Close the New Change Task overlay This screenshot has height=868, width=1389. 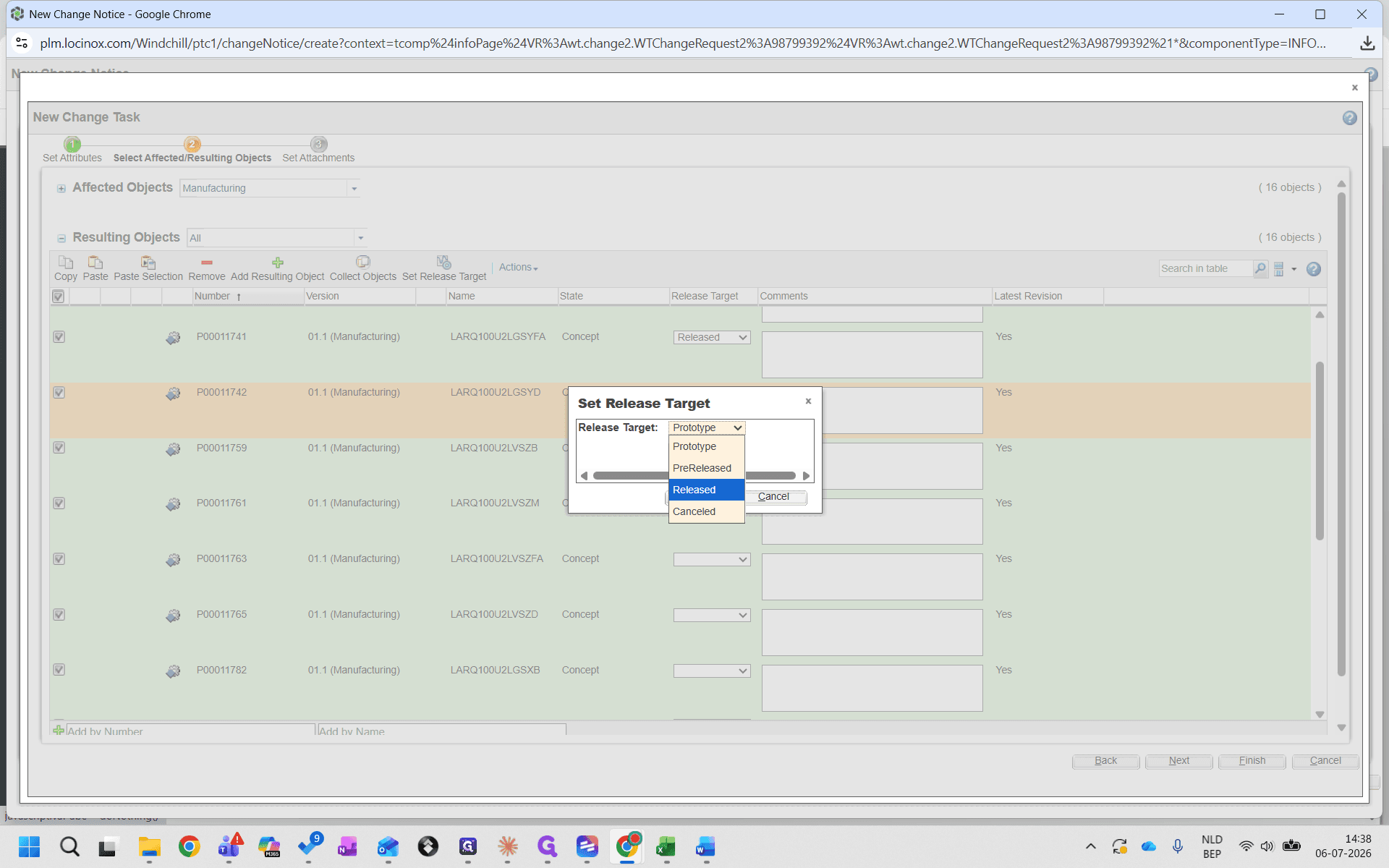point(1355,88)
